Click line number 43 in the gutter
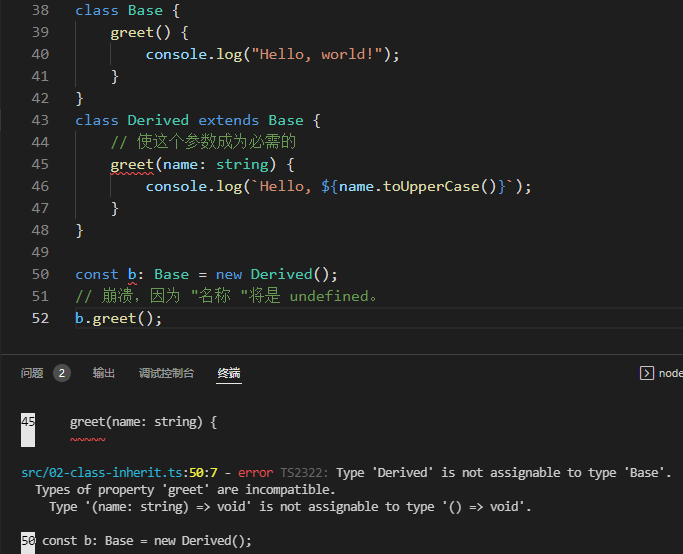683x554 pixels. click(40, 120)
